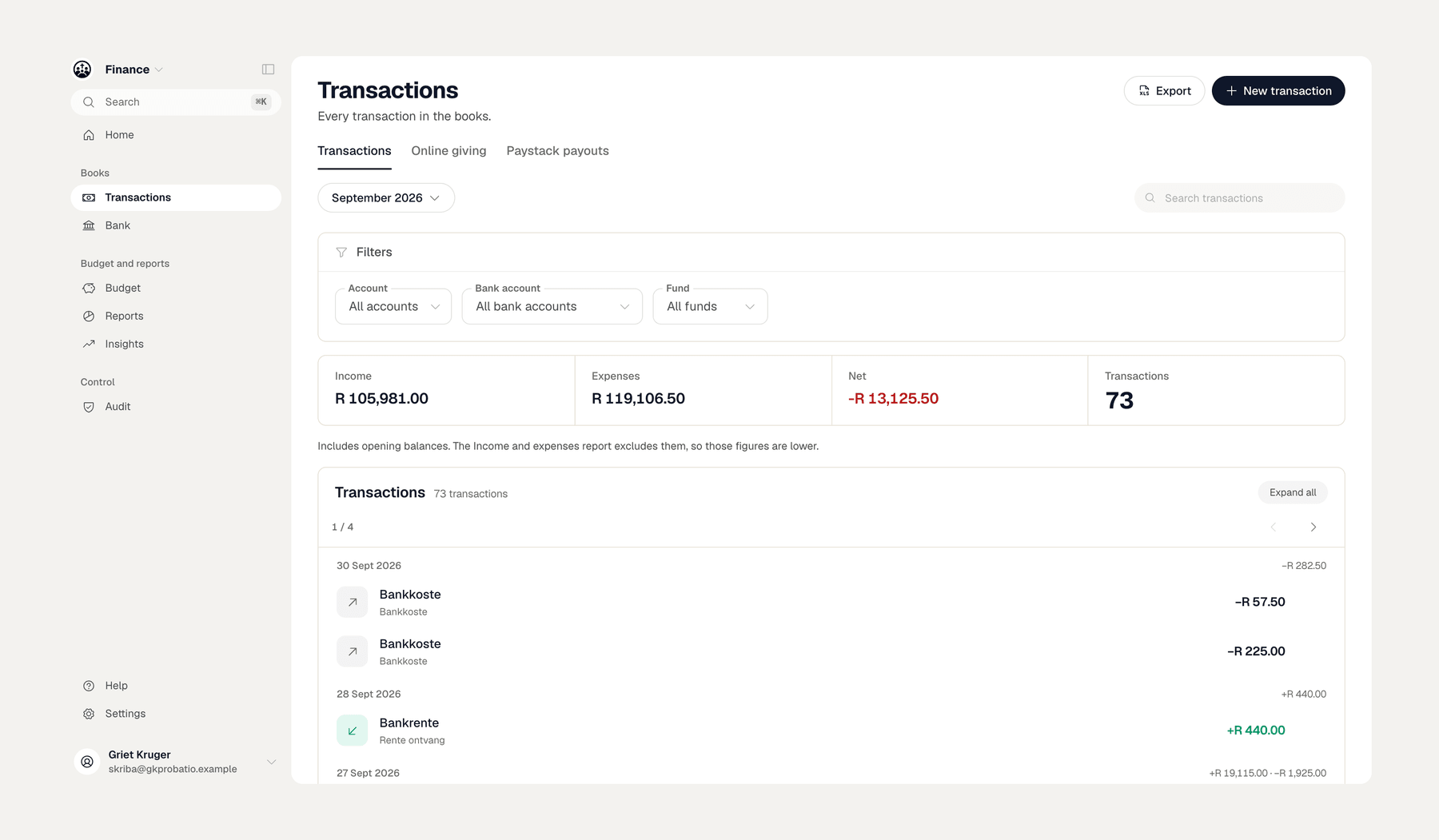Click the Income value R 105,981.00
Image resolution: width=1439 pixels, height=840 pixels.
[x=381, y=399]
